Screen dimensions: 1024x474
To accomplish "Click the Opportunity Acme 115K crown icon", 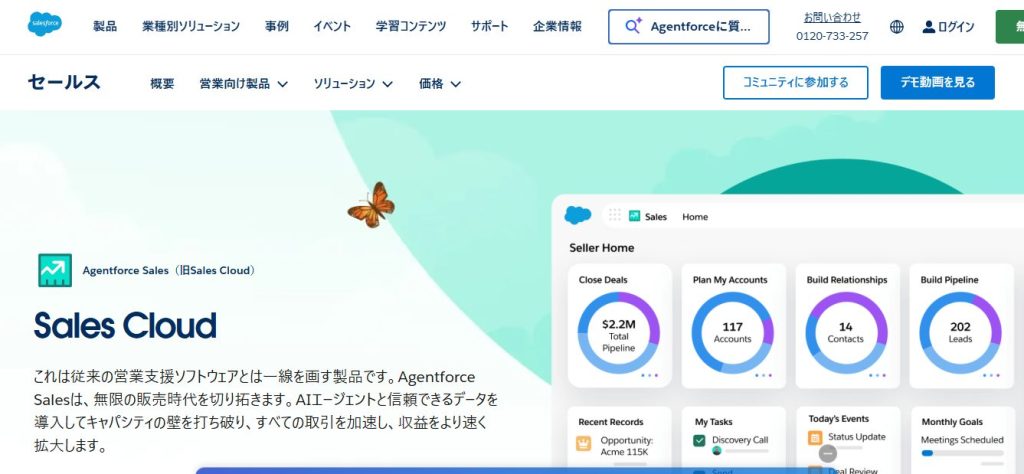I will click(583, 444).
